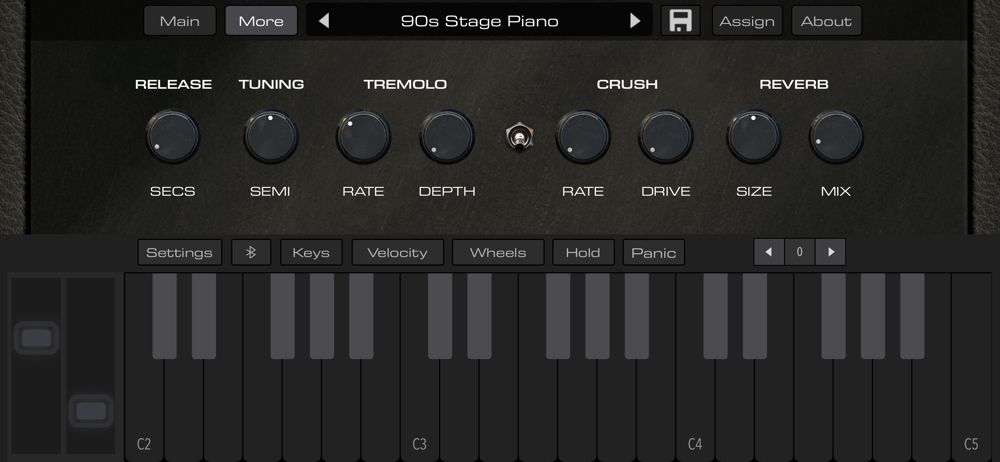Image resolution: width=1000 pixels, height=462 pixels.
Task: Save preset with the floppy disk icon
Action: (x=680, y=20)
